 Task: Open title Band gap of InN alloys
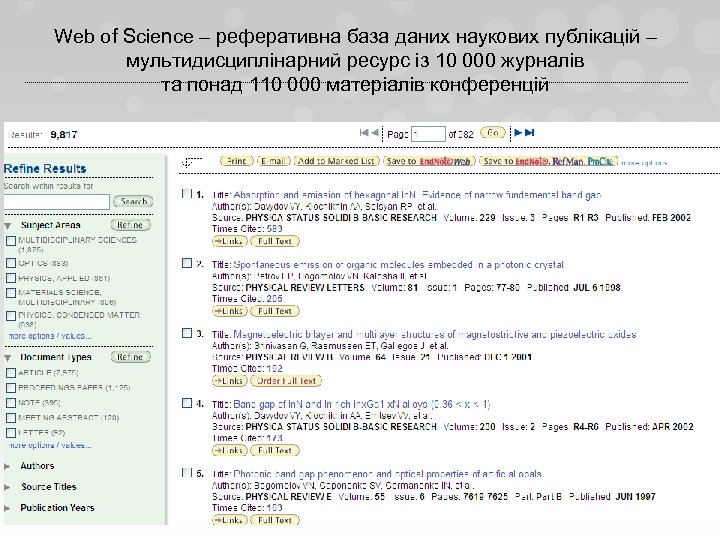tap(362, 405)
